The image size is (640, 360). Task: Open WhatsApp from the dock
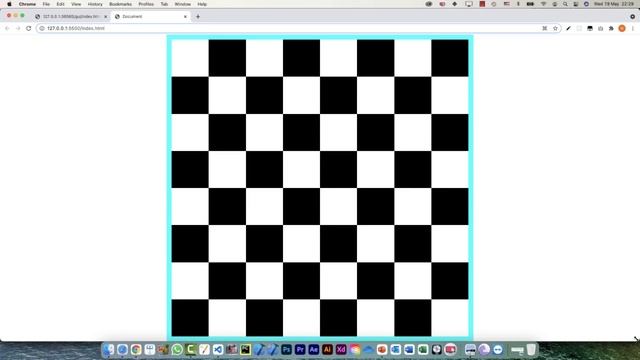177,350
